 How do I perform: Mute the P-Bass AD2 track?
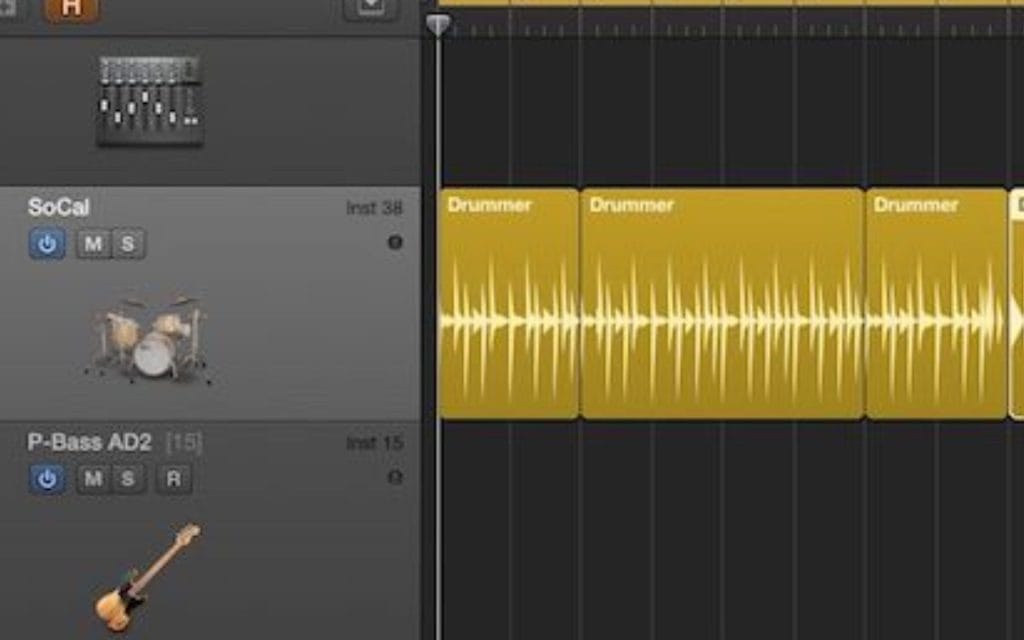click(x=93, y=479)
